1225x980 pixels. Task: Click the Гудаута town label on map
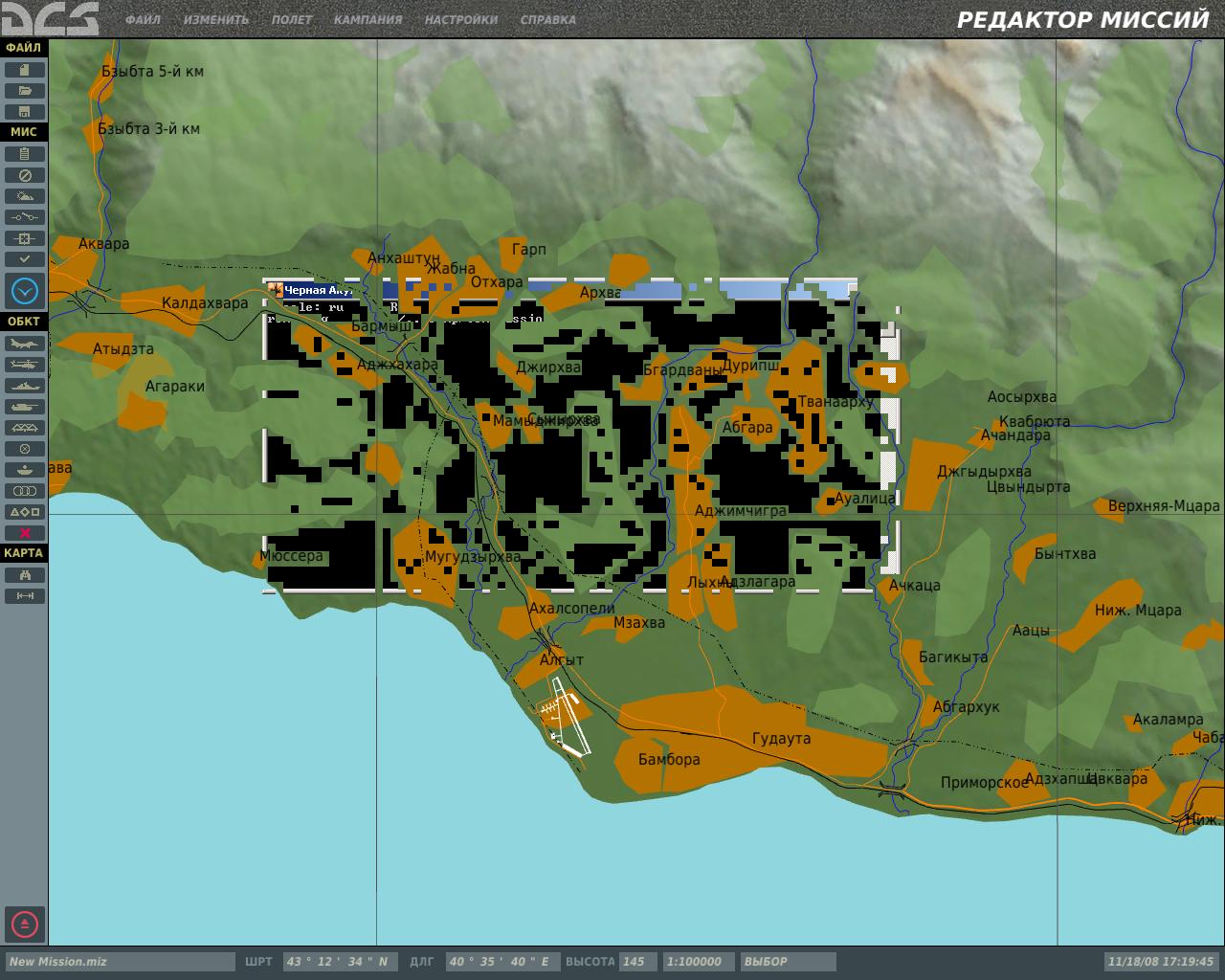[781, 739]
